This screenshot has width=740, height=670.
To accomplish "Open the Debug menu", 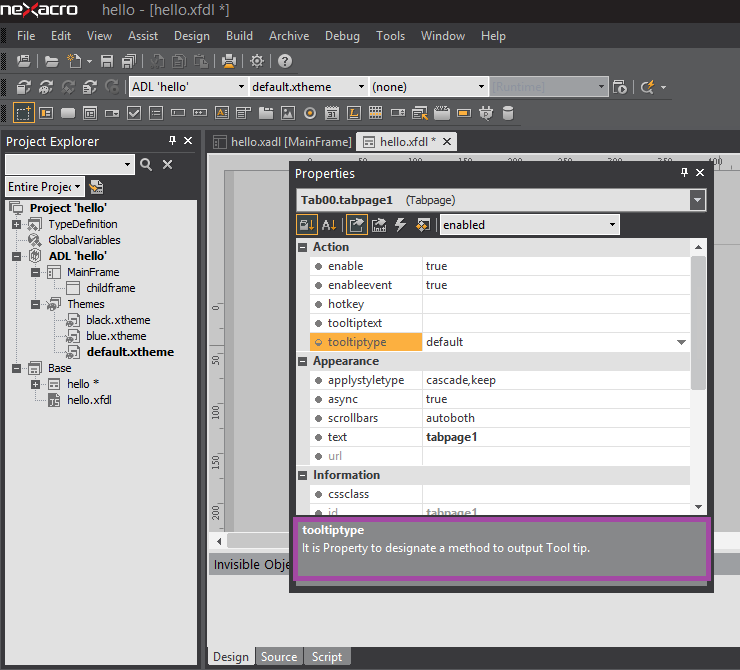I will click(x=342, y=36).
